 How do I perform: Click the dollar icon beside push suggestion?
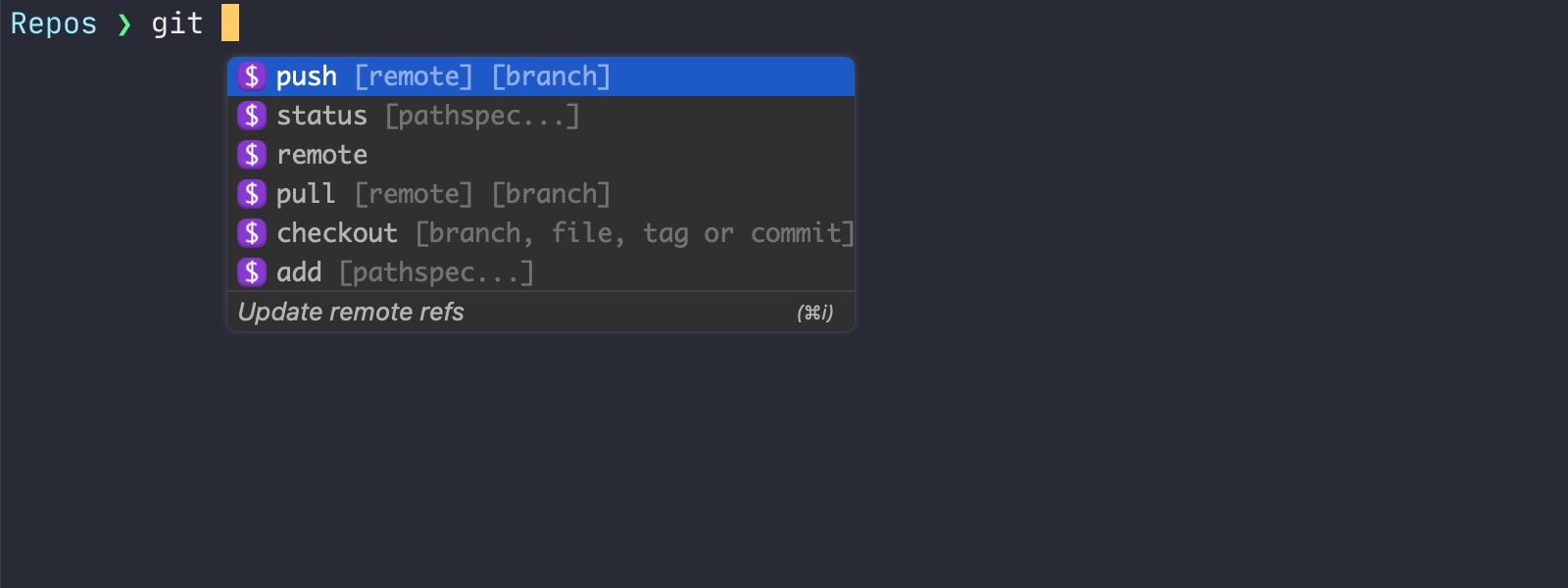[x=252, y=76]
